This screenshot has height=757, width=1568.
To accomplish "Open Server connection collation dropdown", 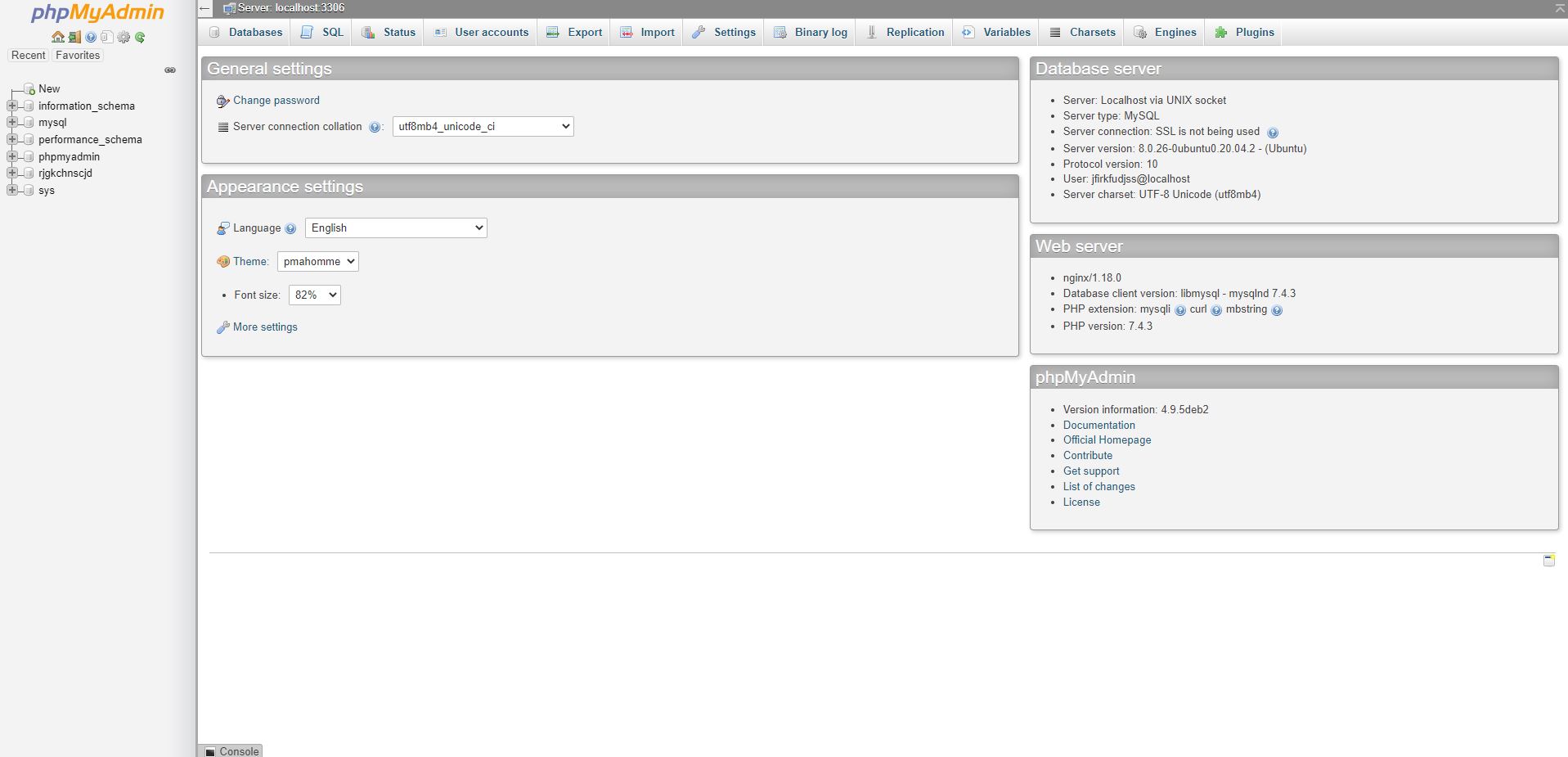I will pyautogui.click(x=483, y=126).
